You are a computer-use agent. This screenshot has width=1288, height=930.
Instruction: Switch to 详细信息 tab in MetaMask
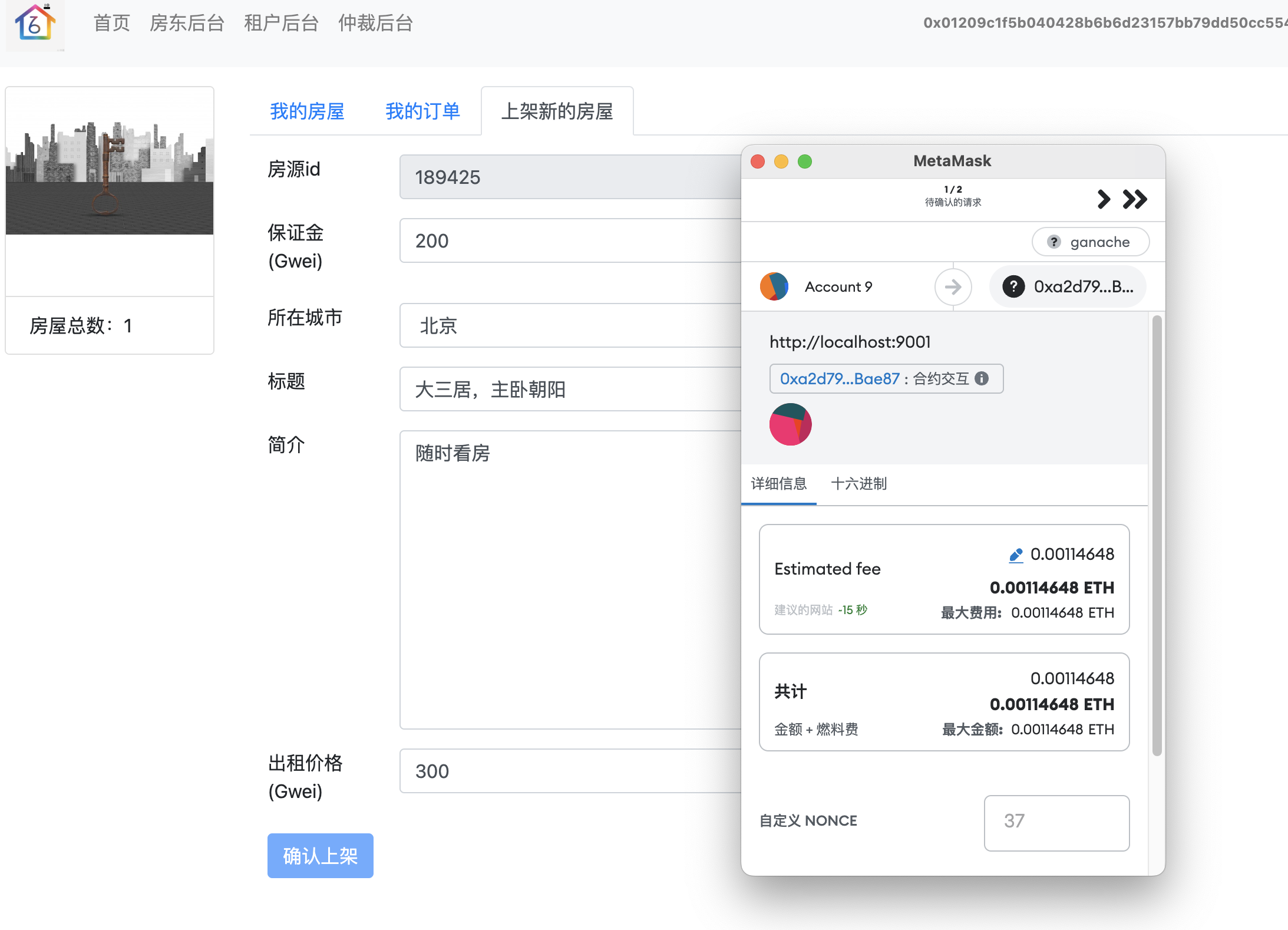[x=779, y=484]
